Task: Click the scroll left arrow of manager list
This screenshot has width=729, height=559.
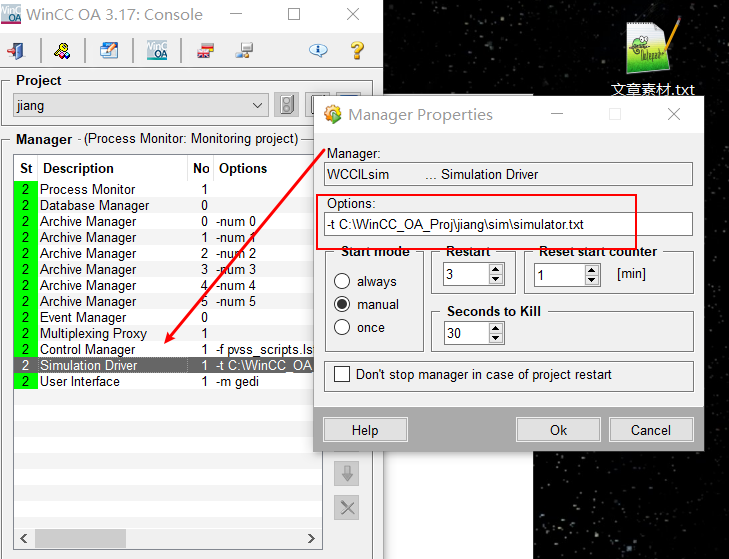Action: coord(24,539)
